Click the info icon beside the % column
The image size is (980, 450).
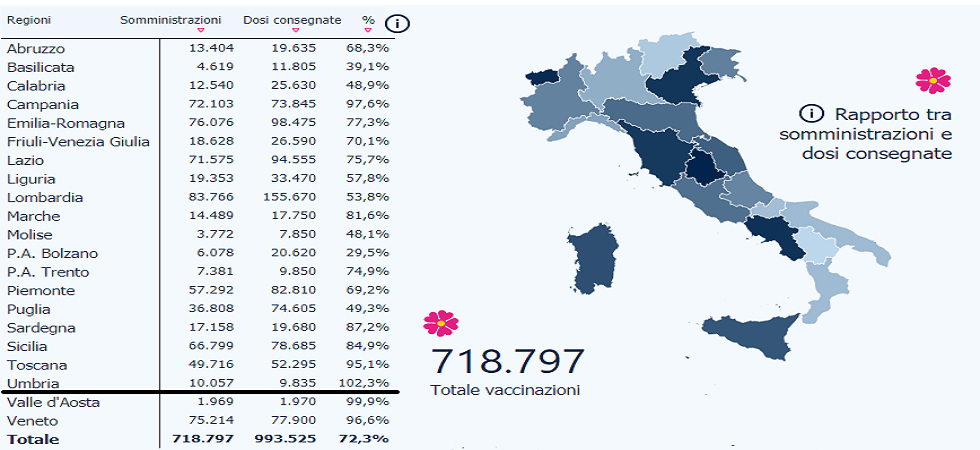[x=399, y=23]
